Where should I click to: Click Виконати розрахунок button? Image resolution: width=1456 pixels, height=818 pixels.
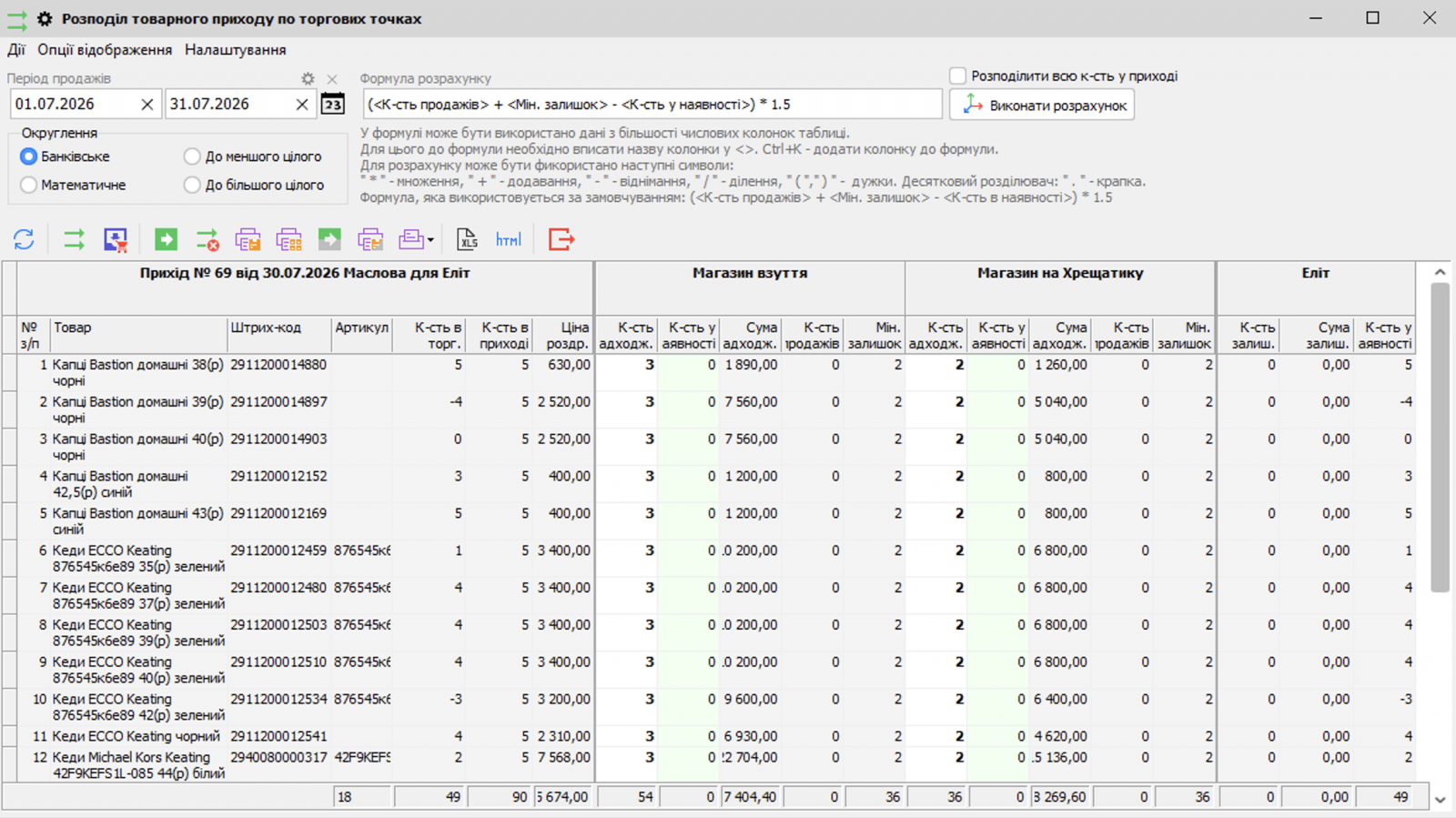1042,105
